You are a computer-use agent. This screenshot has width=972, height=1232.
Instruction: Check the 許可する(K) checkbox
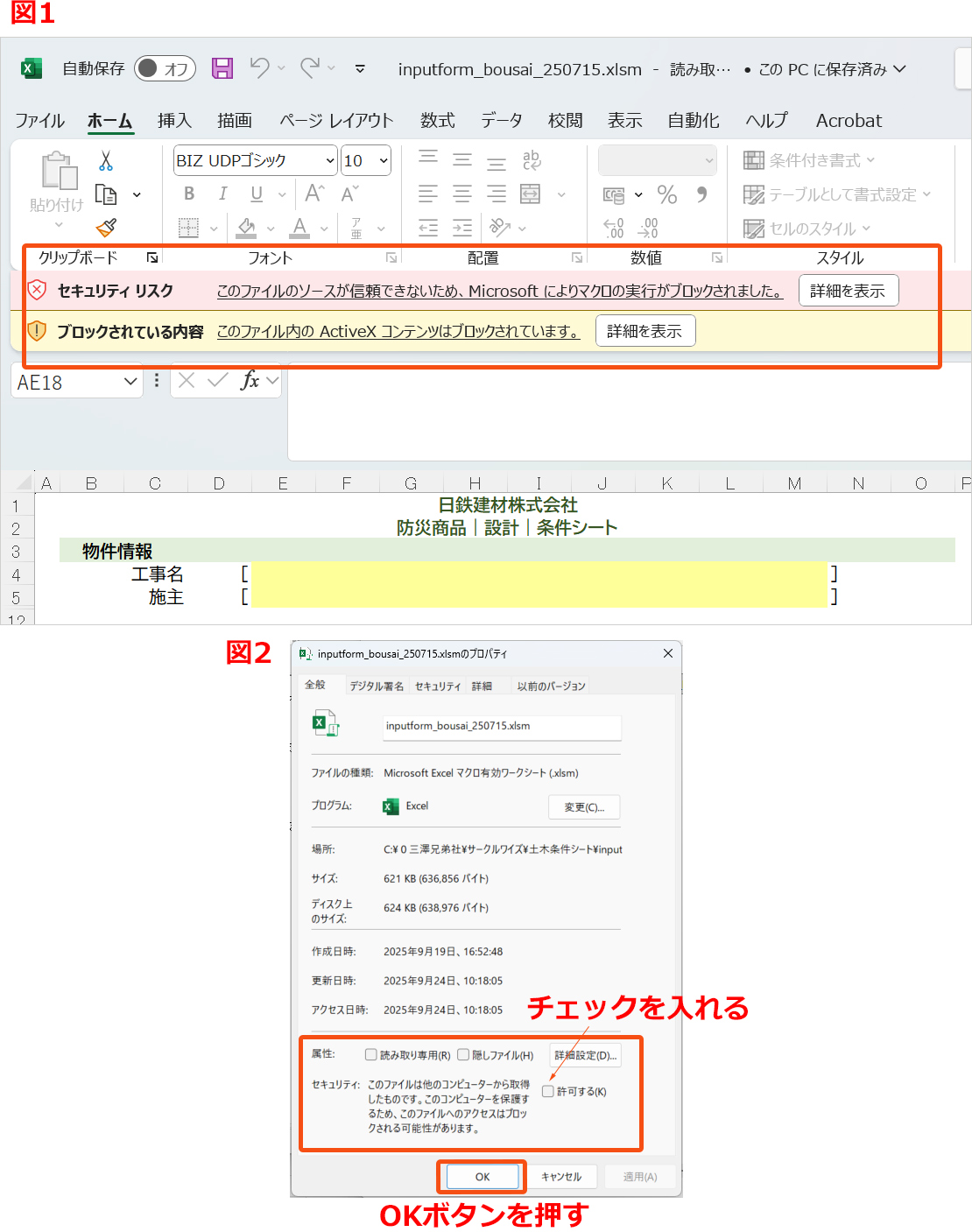(548, 1091)
